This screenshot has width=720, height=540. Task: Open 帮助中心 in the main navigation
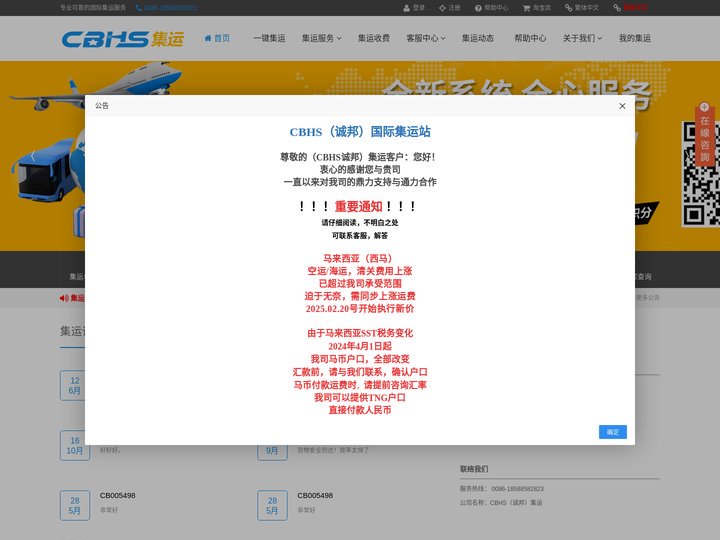click(530, 38)
